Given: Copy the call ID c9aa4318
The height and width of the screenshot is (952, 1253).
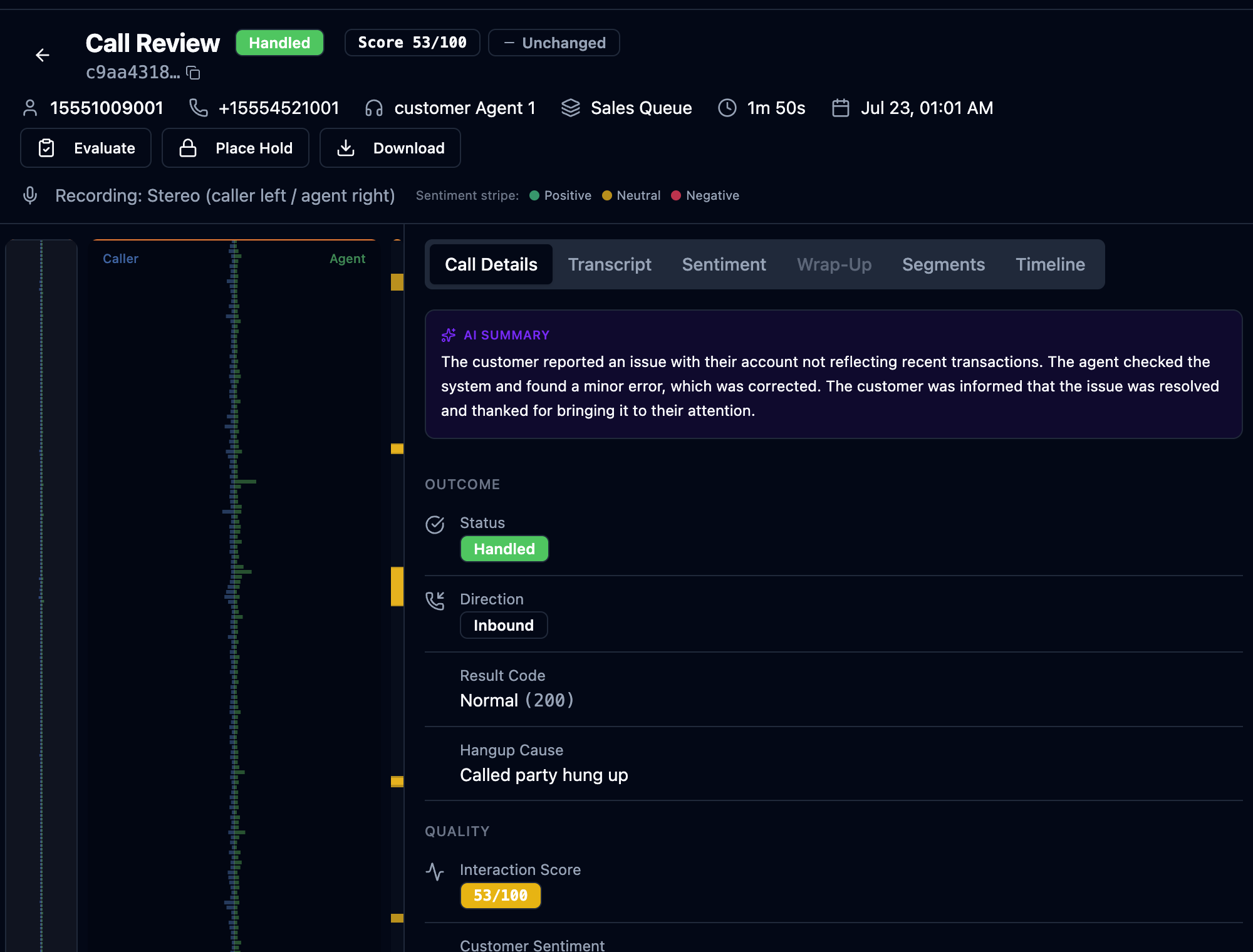Looking at the screenshot, I should pos(194,73).
